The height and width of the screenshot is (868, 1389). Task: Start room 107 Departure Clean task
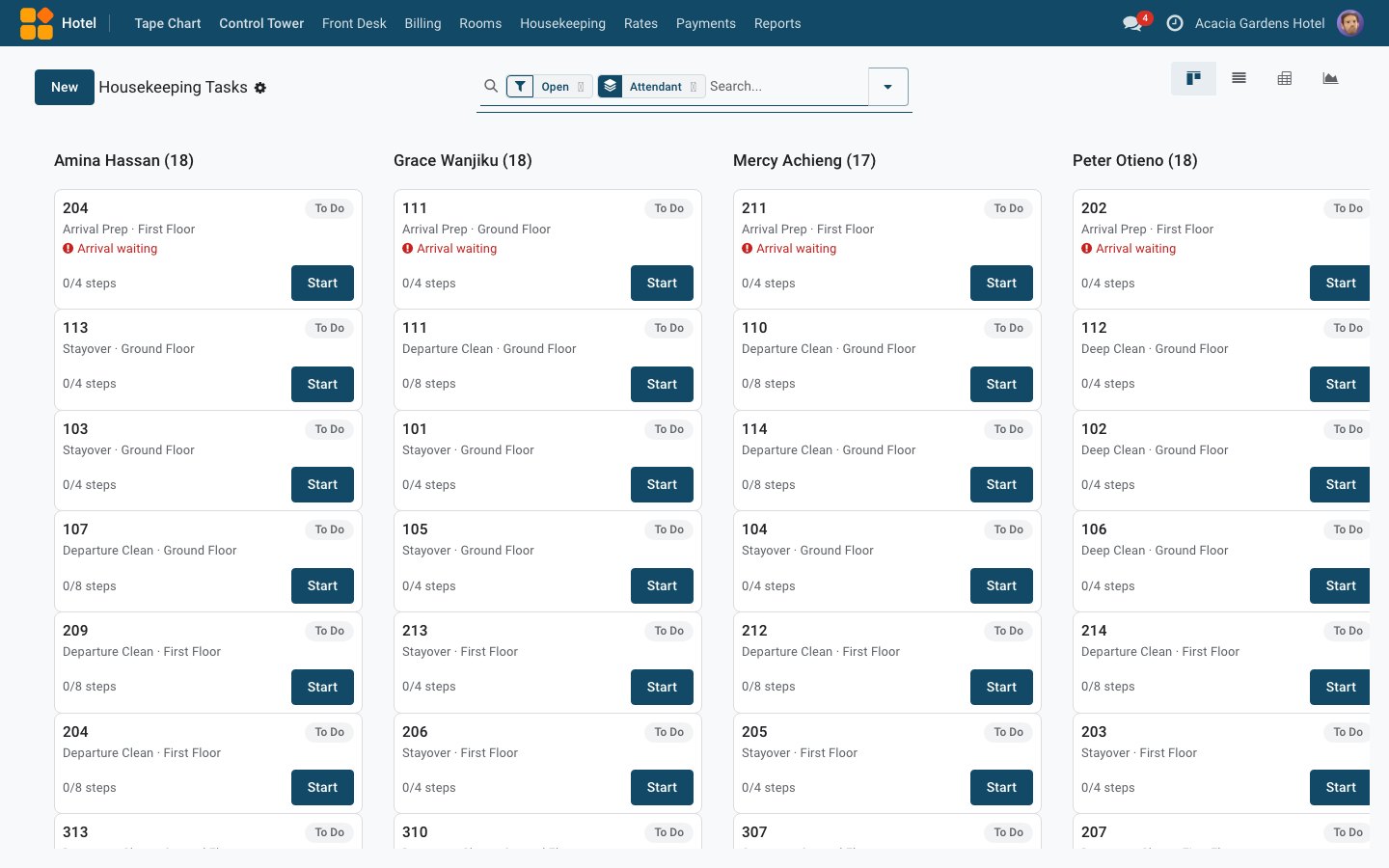pyautogui.click(x=322, y=585)
